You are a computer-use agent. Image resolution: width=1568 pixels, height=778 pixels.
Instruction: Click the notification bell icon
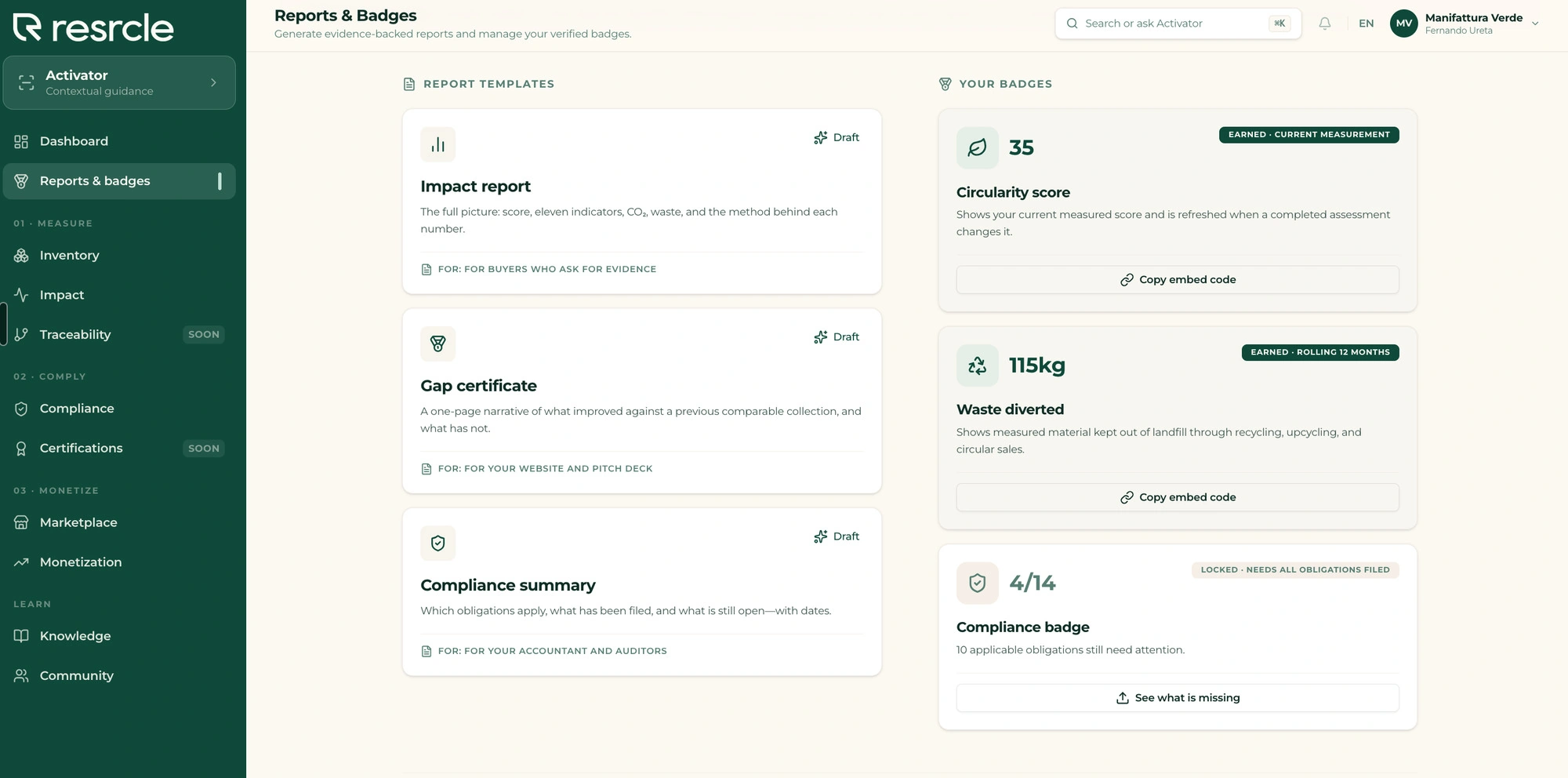click(1324, 24)
